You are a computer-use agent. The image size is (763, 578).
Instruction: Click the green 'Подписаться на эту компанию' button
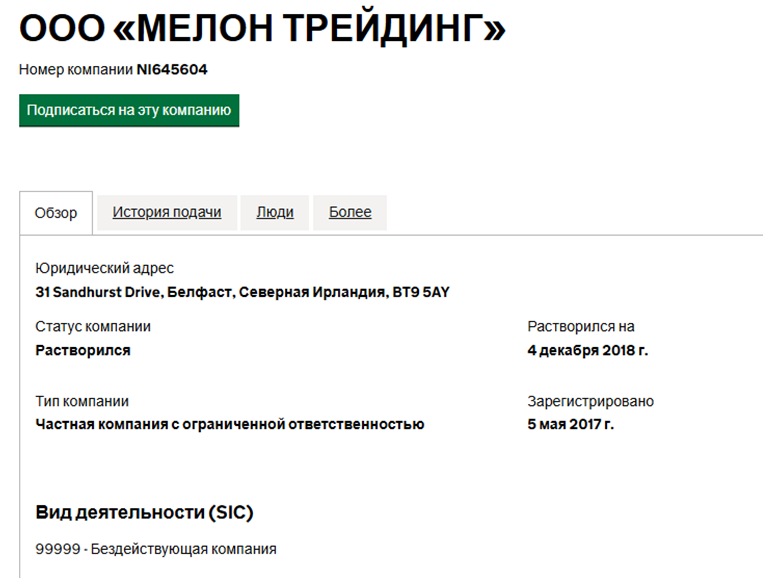click(x=129, y=110)
